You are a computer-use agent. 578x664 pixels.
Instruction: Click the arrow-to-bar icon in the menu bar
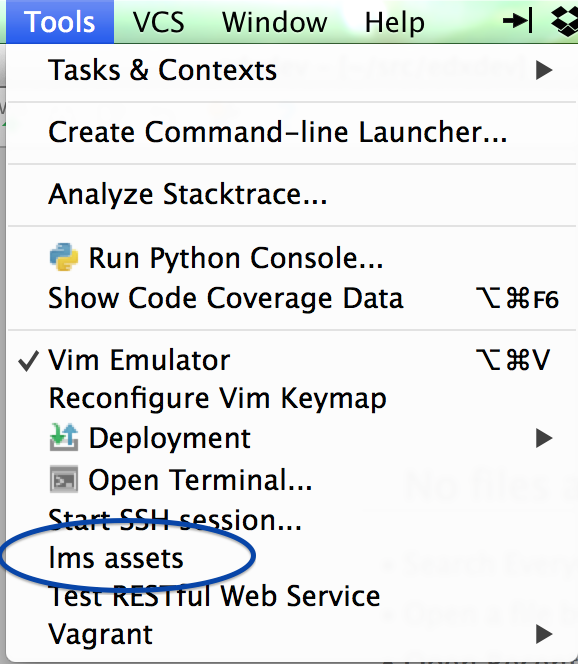[x=517, y=21]
